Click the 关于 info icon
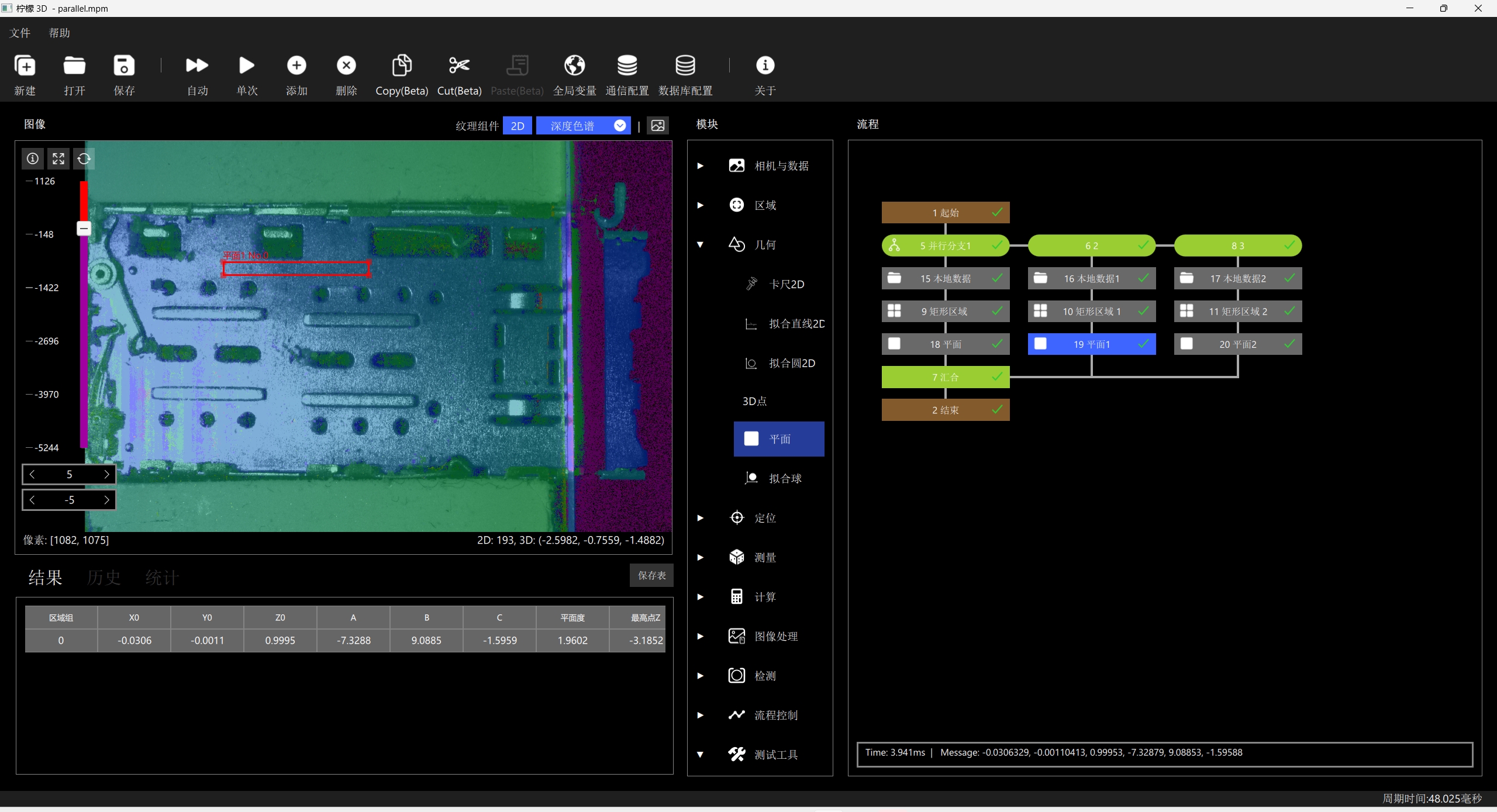Screen dimensions: 1497x812 [765, 65]
